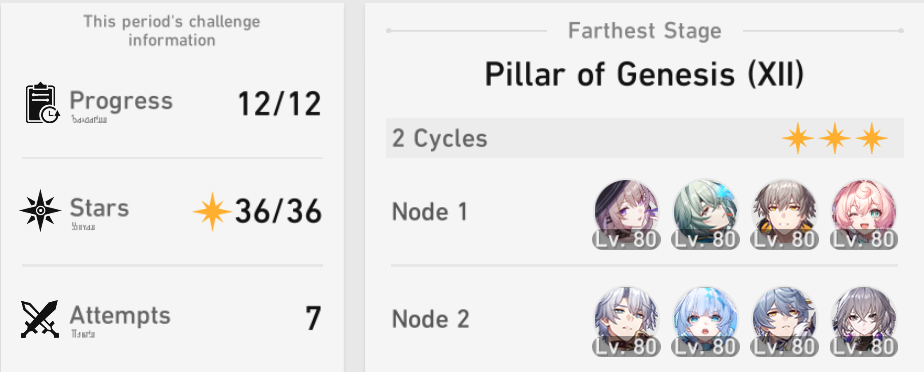
Task: Select the last Node 2 character avatar
Action: (x=864, y=322)
